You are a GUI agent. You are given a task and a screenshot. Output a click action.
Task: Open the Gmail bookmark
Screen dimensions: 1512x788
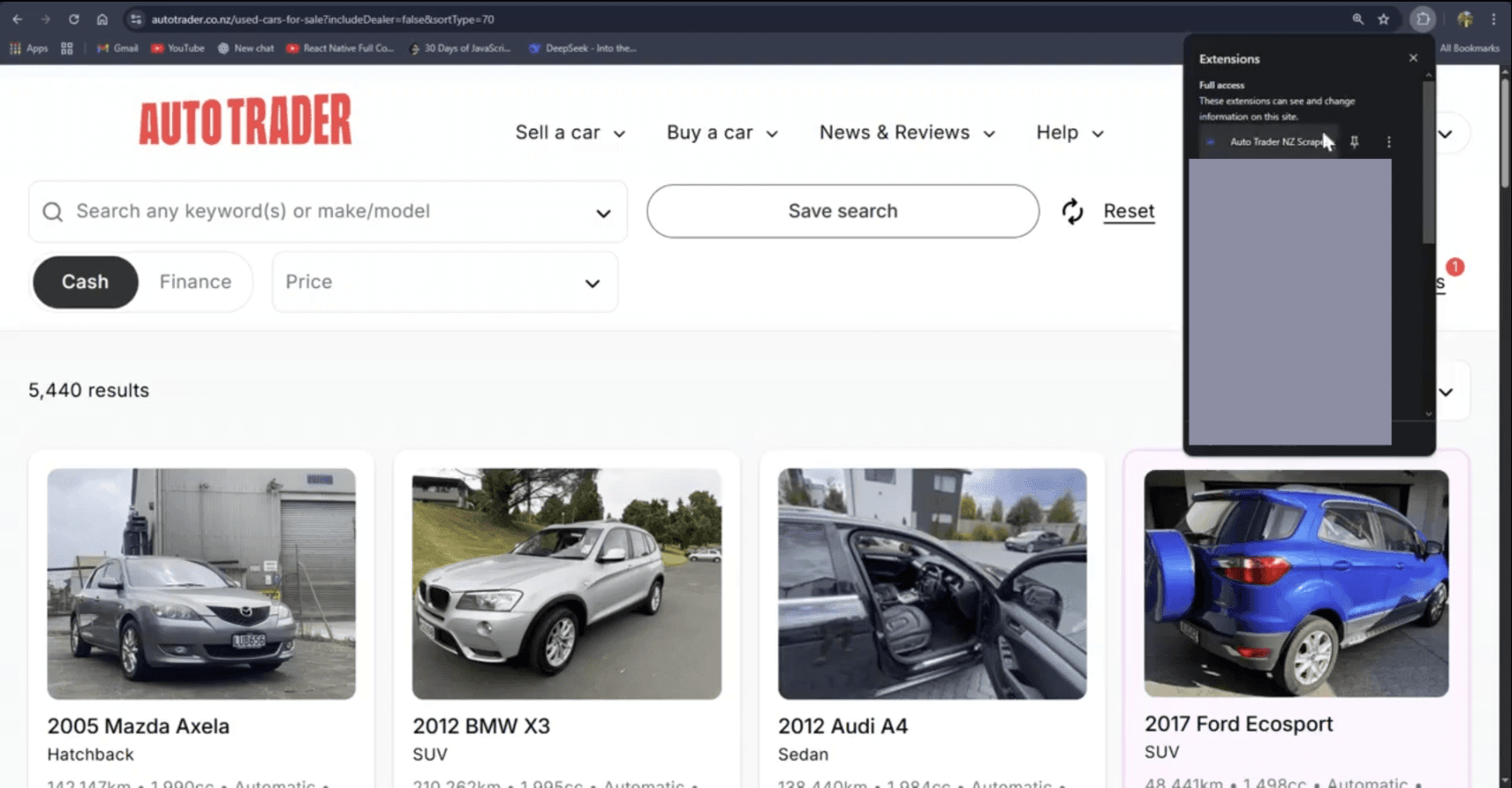pos(118,48)
